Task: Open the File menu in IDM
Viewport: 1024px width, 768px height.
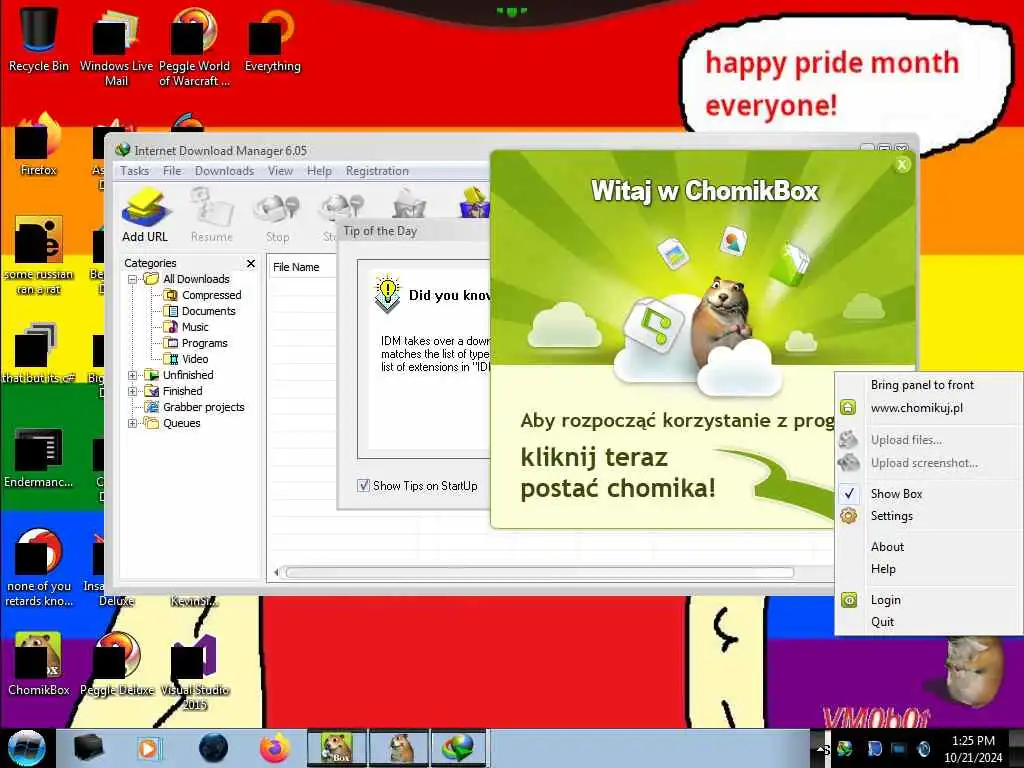Action: [x=172, y=171]
